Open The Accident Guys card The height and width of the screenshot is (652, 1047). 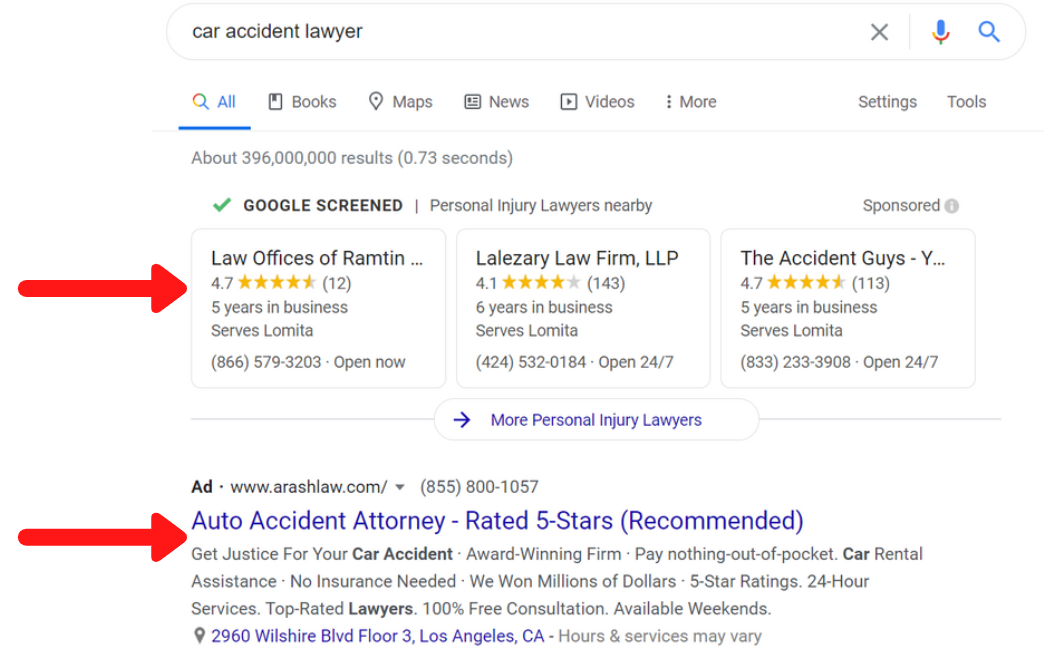pos(848,308)
